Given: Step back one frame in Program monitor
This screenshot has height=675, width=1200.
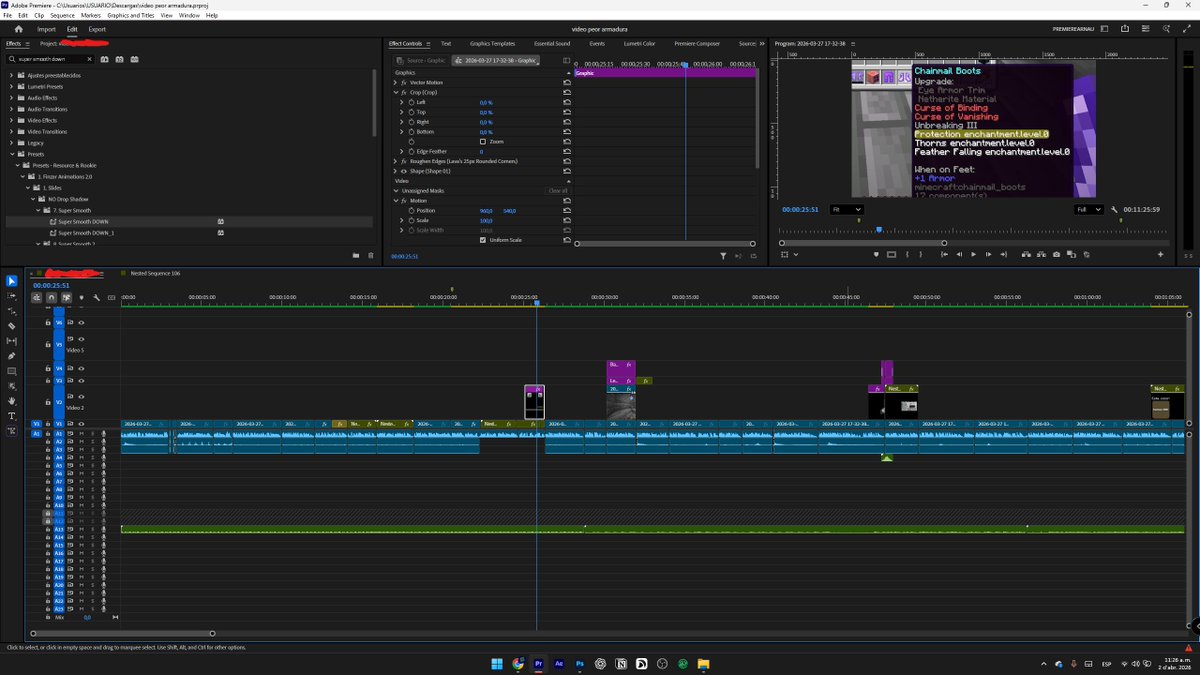Looking at the screenshot, I should click(x=959, y=255).
